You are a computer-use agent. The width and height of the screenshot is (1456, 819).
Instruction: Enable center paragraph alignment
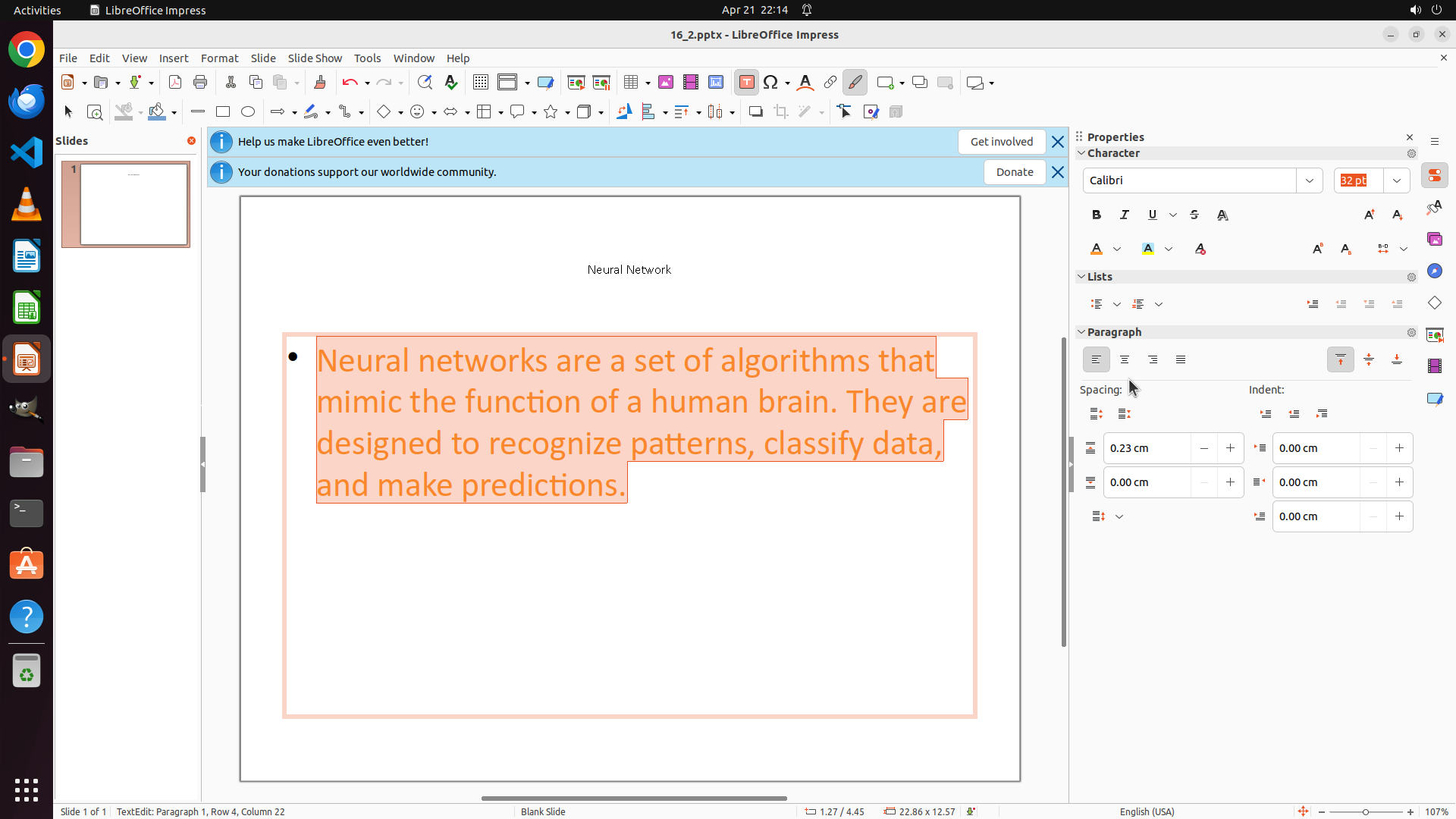[x=1125, y=360]
